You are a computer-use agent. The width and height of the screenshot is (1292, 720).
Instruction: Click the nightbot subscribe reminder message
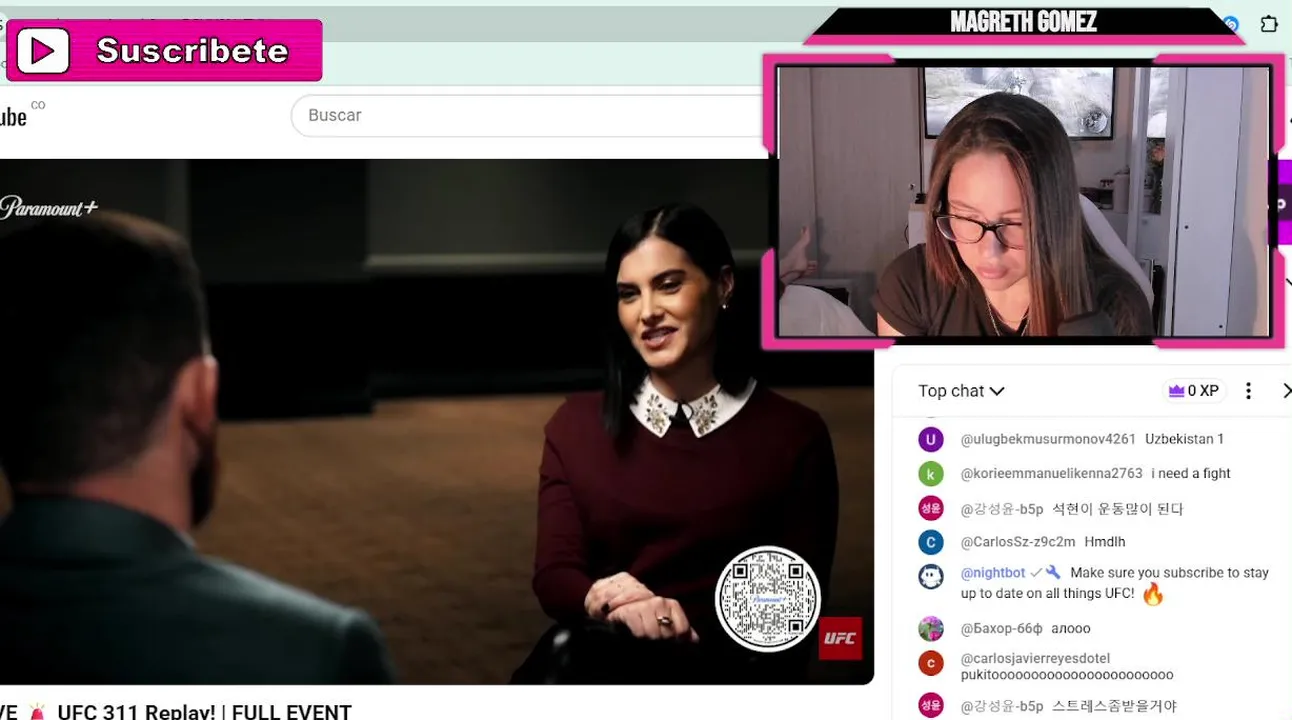[x=1114, y=584]
